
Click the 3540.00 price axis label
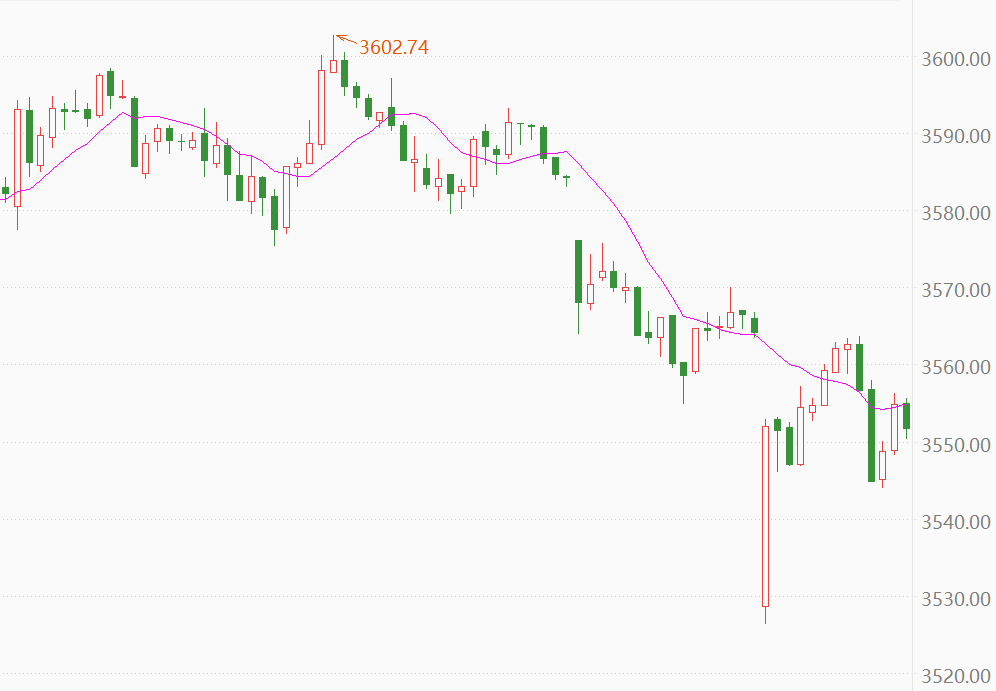tap(954, 522)
